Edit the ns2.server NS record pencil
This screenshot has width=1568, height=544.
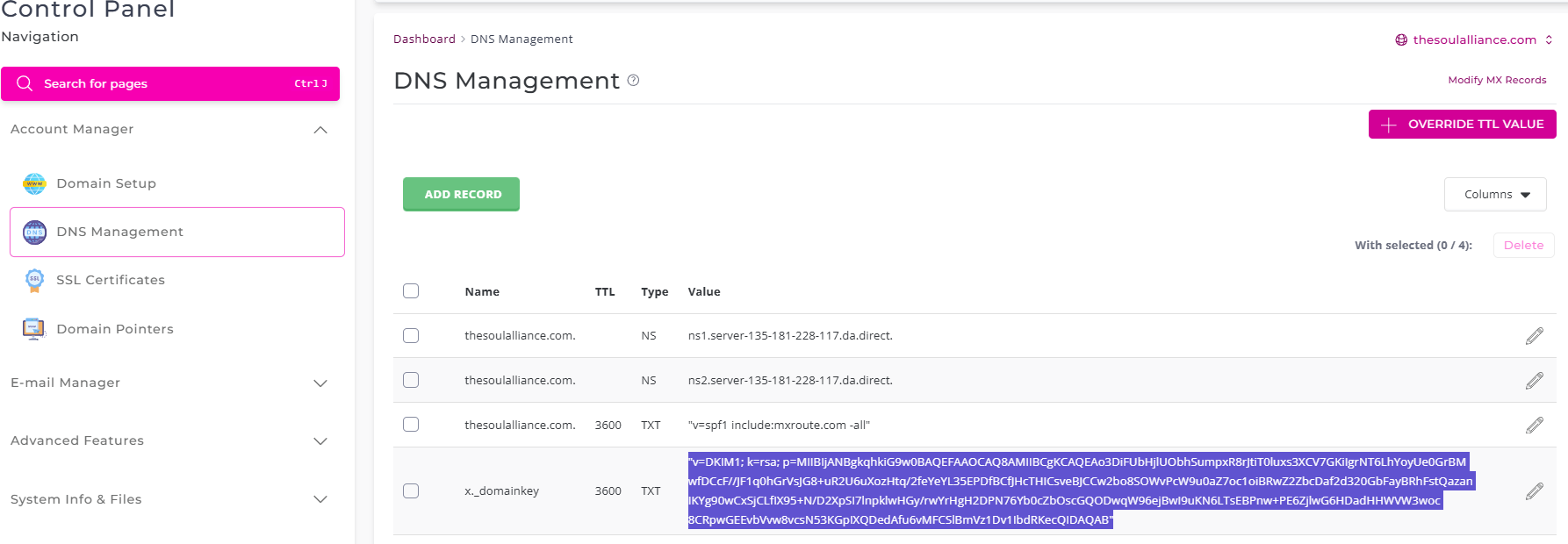pos(1534,380)
